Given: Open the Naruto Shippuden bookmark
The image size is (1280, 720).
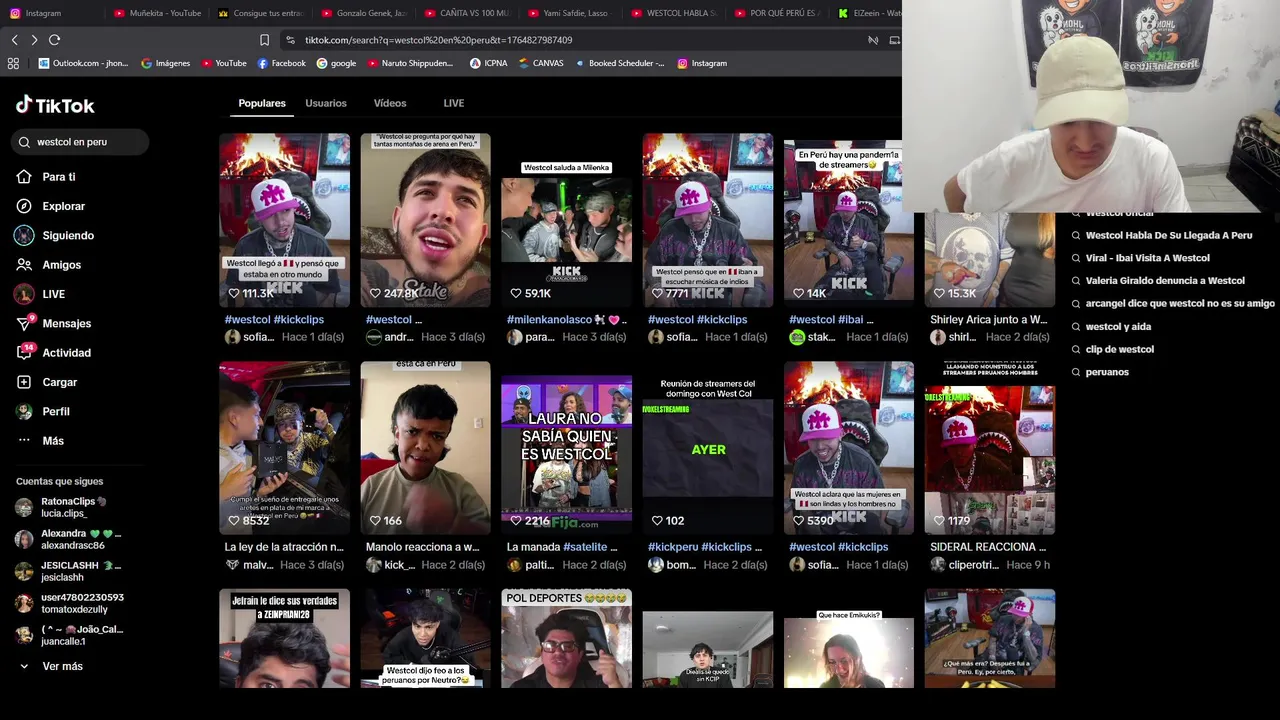Looking at the screenshot, I should (411, 63).
